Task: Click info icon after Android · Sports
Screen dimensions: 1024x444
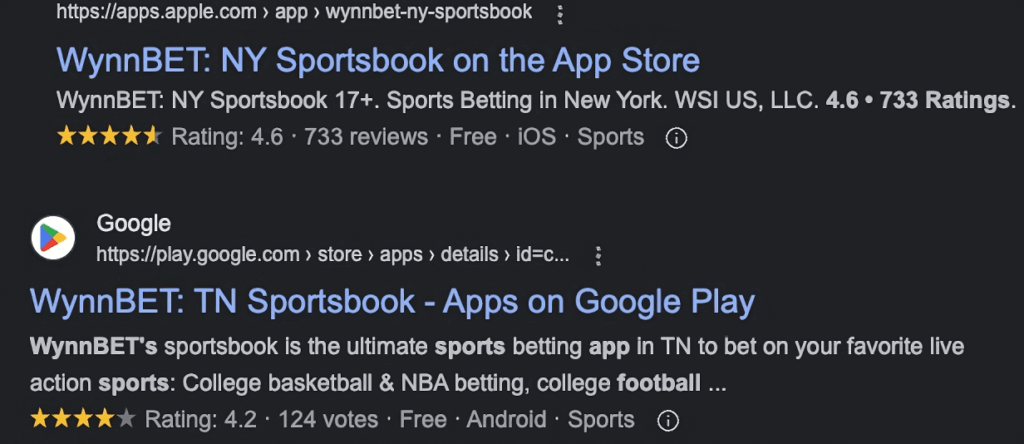Action: (x=666, y=420)
